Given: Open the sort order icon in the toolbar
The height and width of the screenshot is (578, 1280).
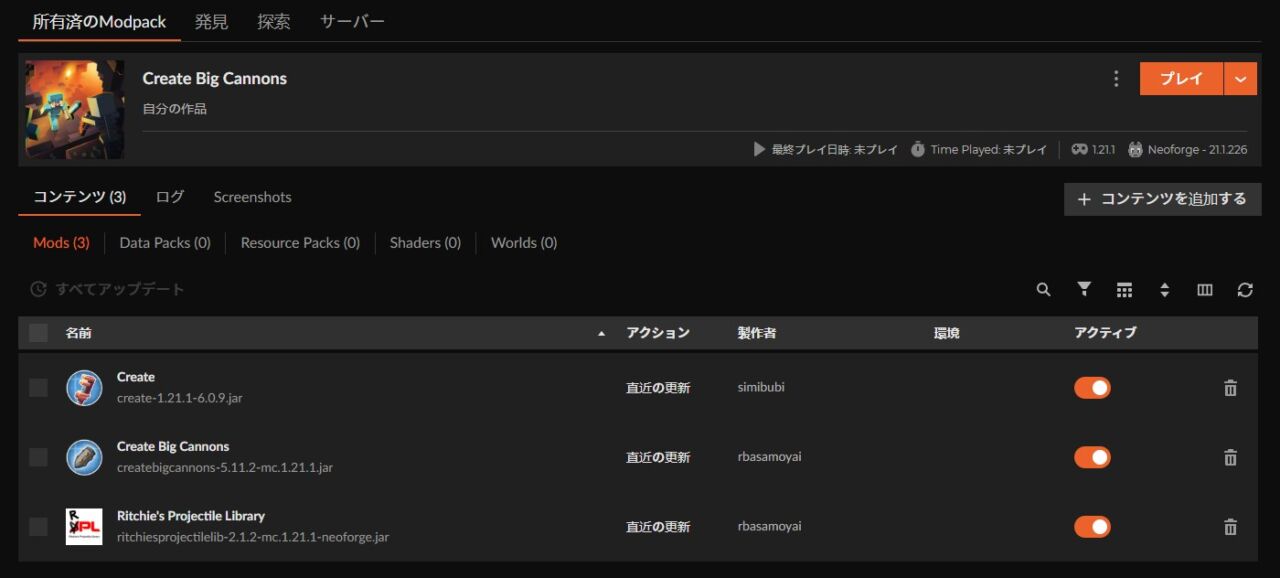Looking at the screenshot, I should (x=1164, y=289).
